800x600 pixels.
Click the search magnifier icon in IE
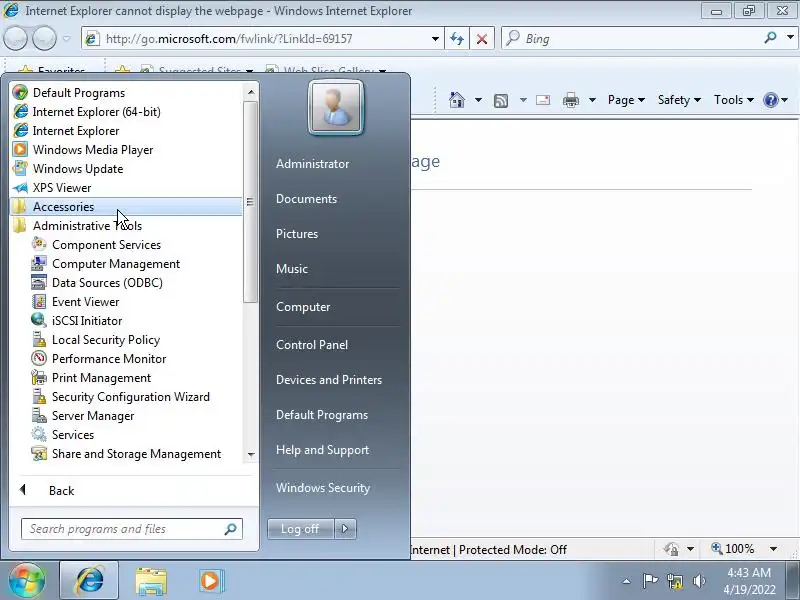(770, 37)
